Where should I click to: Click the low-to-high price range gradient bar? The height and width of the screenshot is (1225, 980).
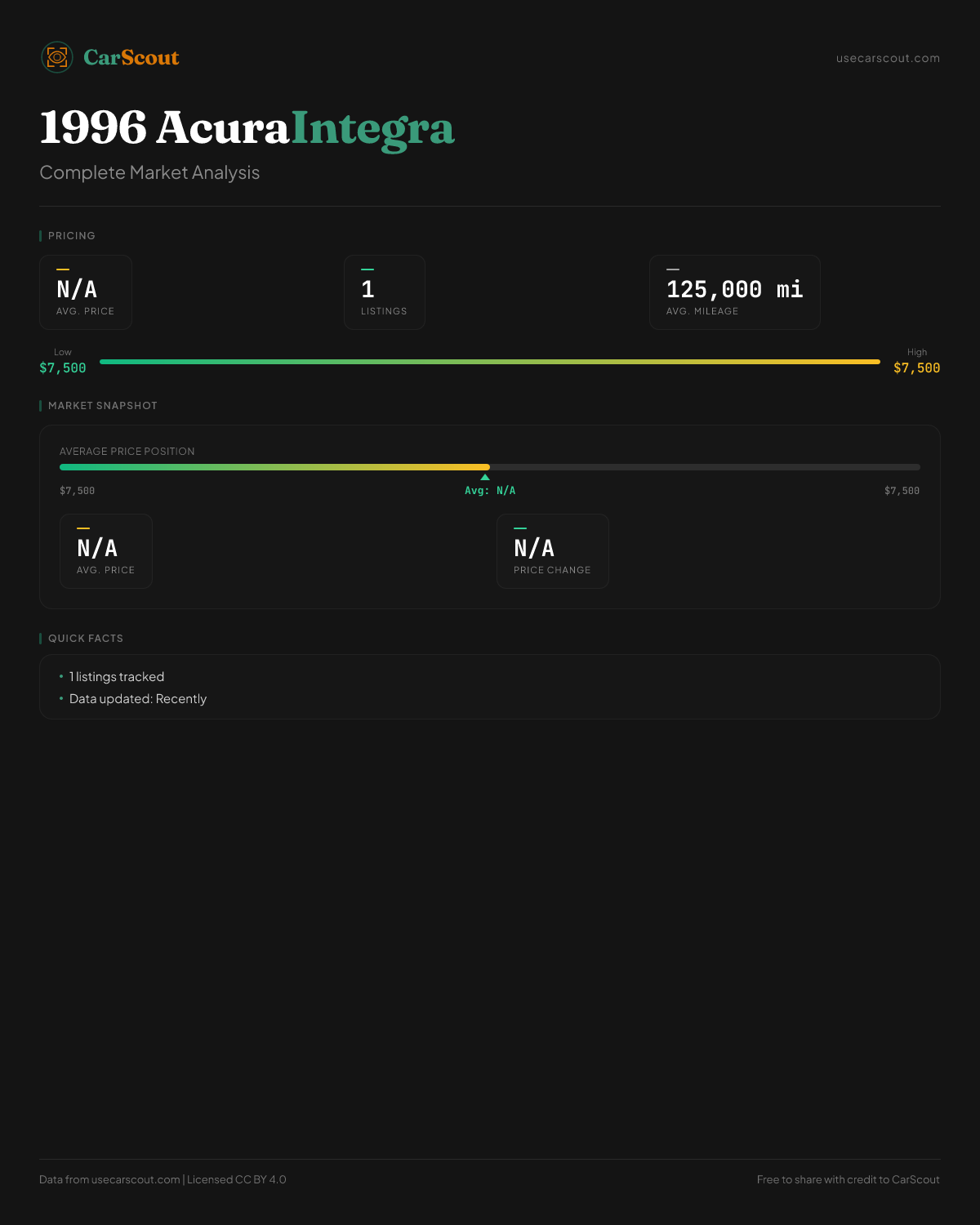coord(490,362)
